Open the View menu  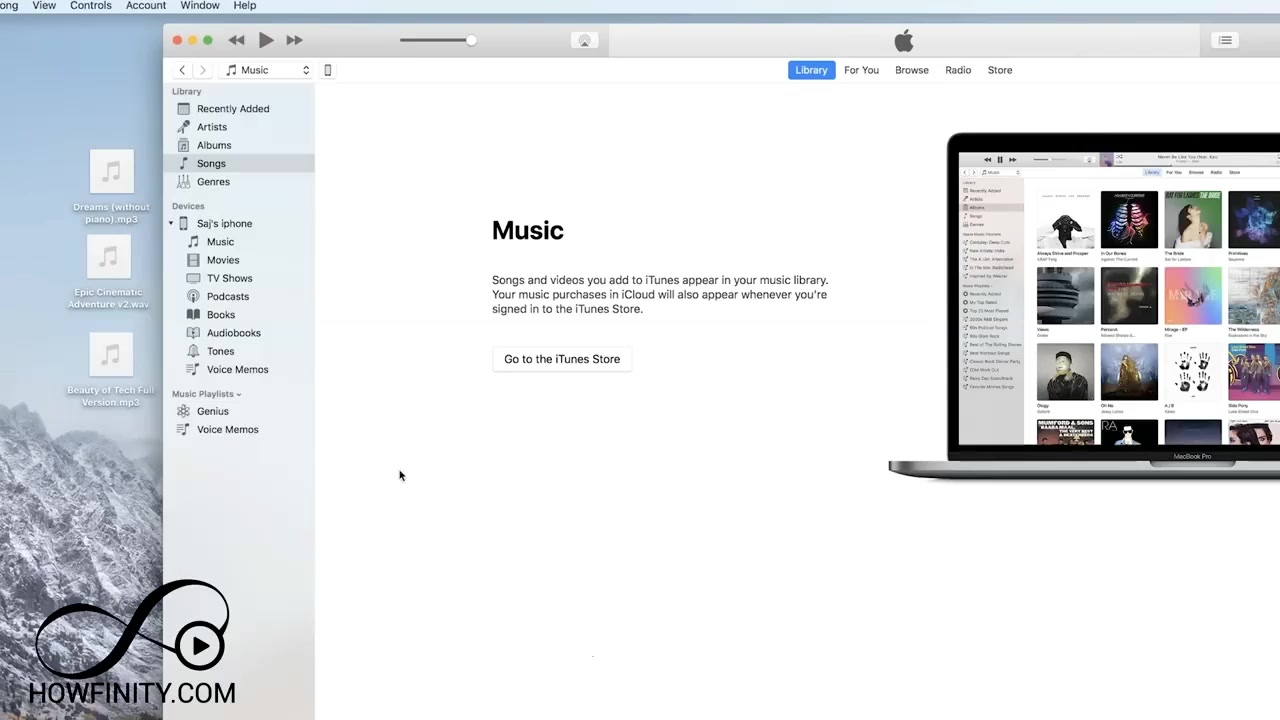point(44,5)
